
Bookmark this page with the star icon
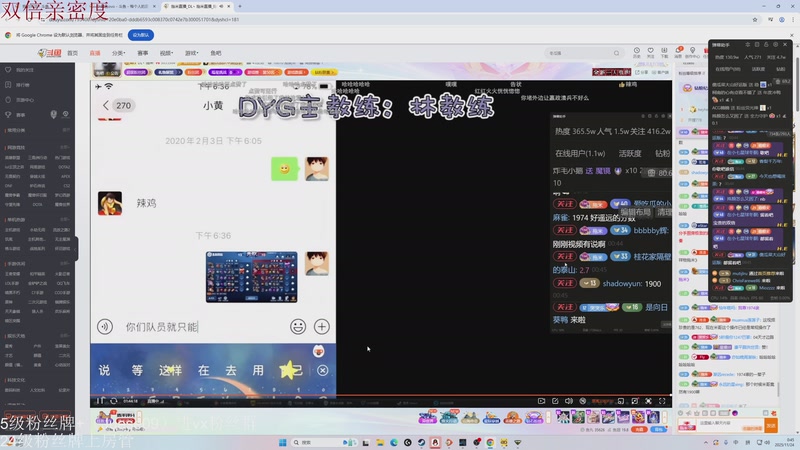(x=755, y=20)
